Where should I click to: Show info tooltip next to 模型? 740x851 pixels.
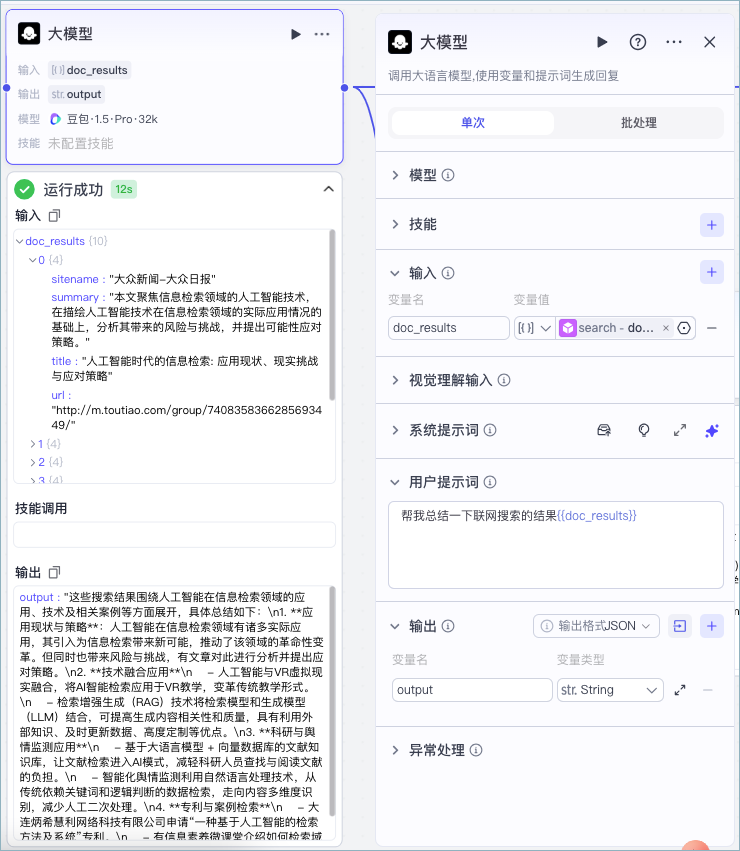pos(448,175)
